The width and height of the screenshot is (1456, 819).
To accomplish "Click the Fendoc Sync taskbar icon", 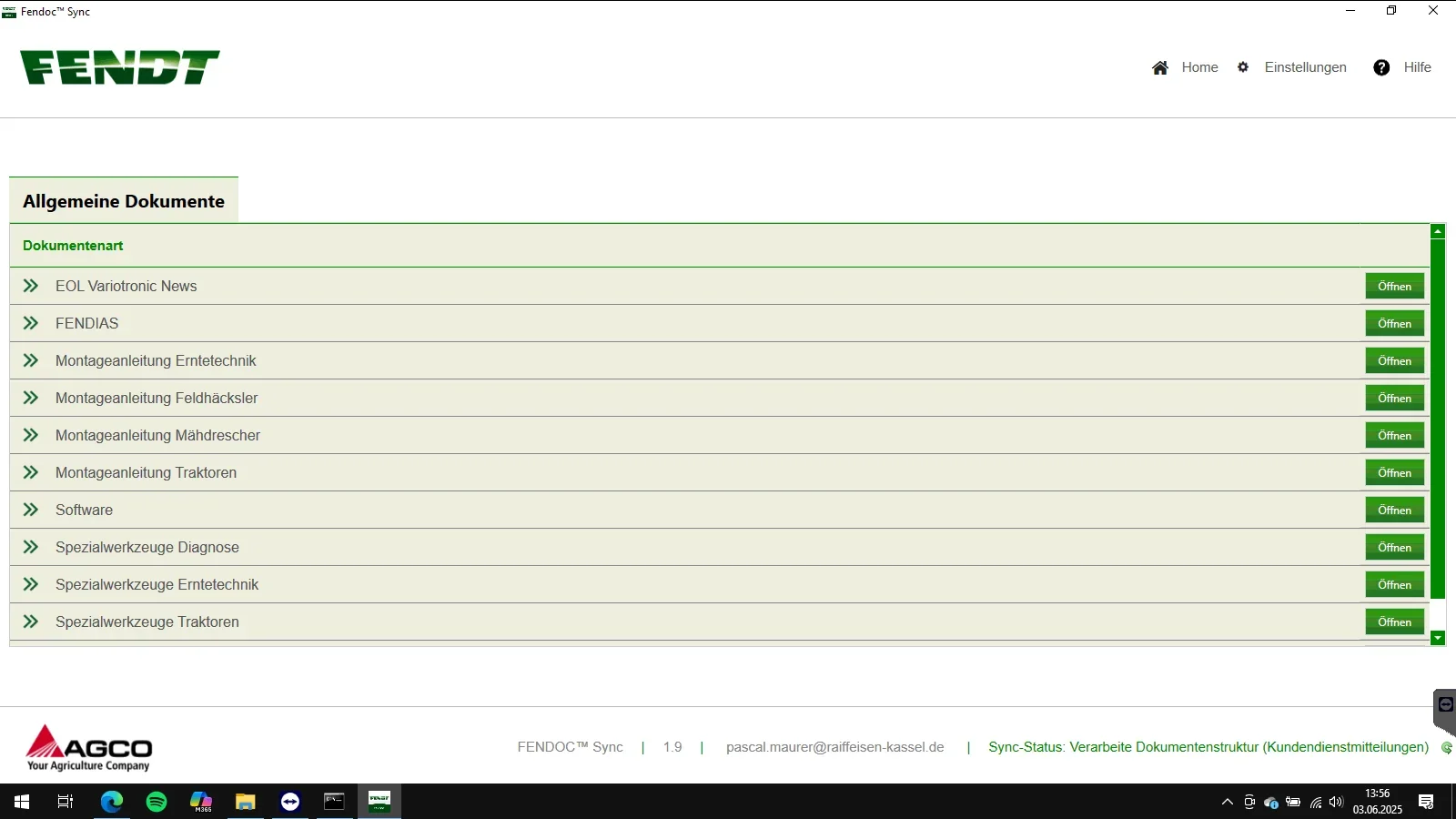I will (379, 802).
